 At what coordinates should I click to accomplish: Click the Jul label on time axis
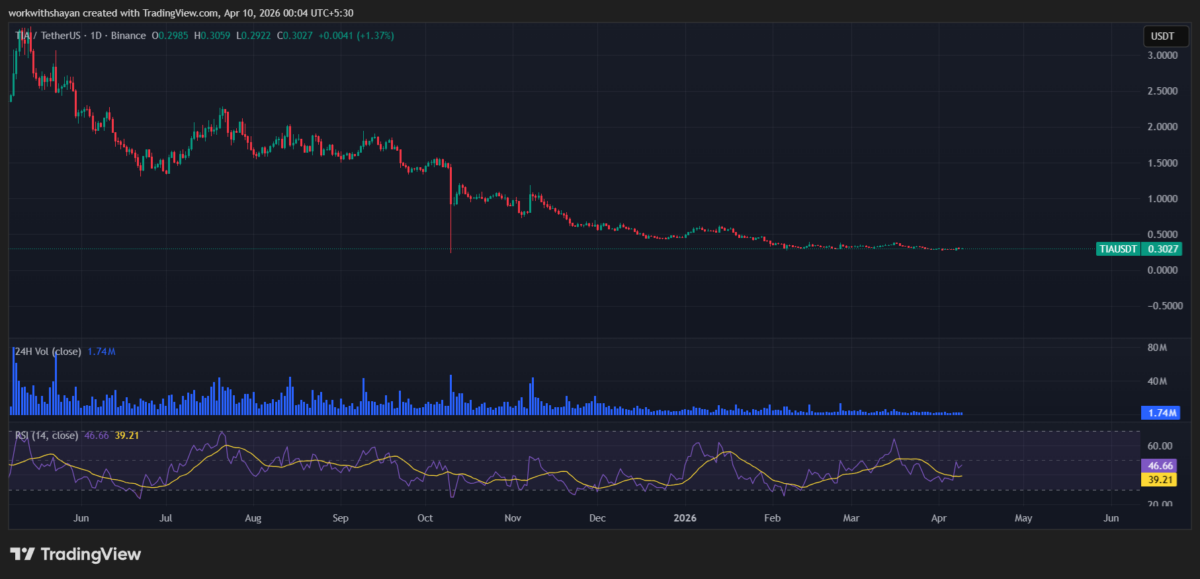(x=166, y=519)
